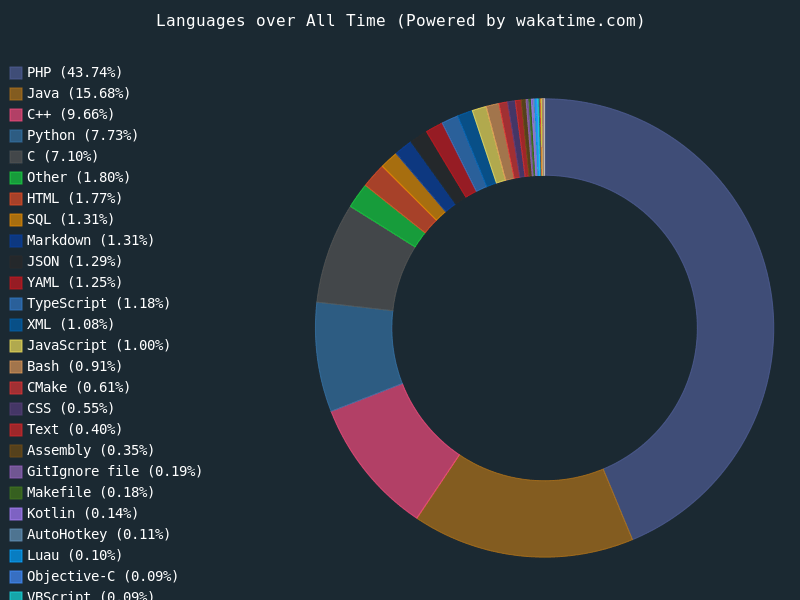Click the JavaScript yellow legend swatch
This screenshot has width=800, height=600.
pyautogui.click(x=16, y=346)
